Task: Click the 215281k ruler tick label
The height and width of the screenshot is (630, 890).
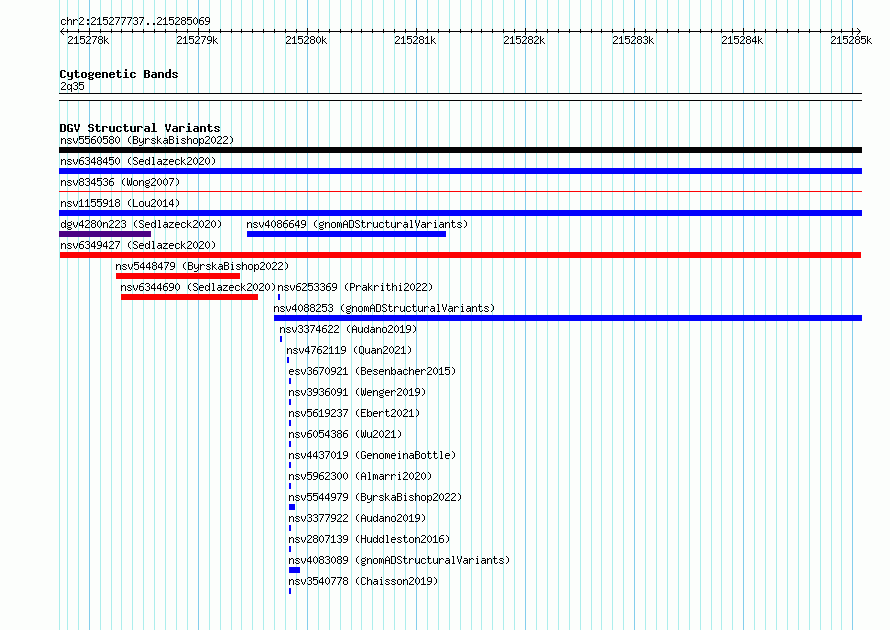Action: click(x=415, y=40)
